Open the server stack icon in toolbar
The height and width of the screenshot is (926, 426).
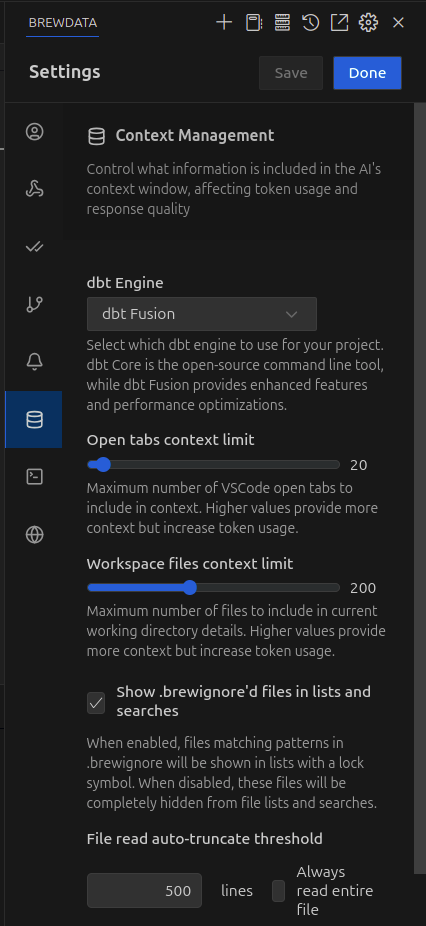coord(282,23)
